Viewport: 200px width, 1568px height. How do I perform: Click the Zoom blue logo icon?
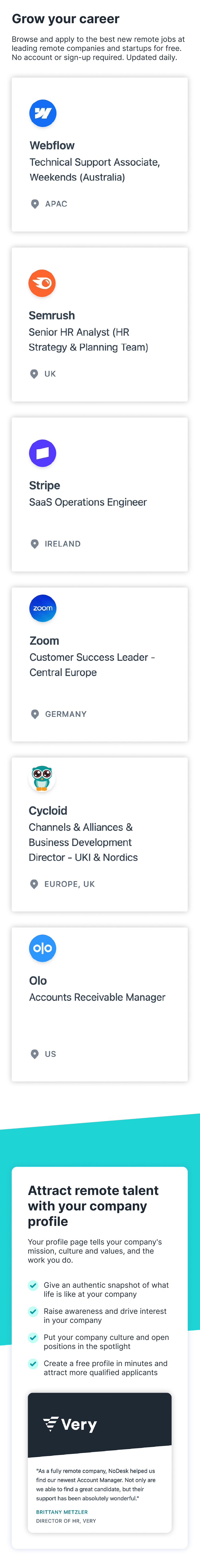[43, 608]
